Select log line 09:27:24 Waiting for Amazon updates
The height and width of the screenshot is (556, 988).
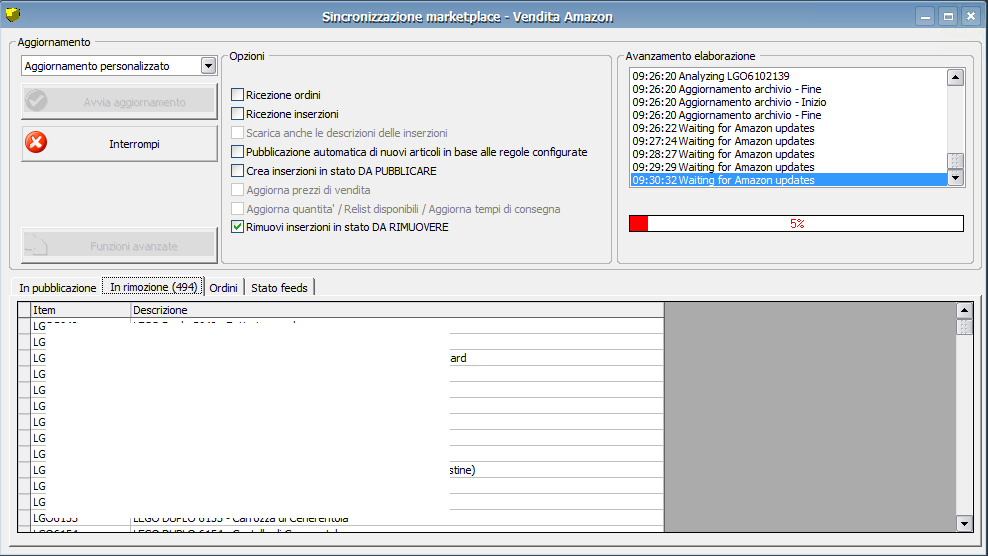(789, 141)
